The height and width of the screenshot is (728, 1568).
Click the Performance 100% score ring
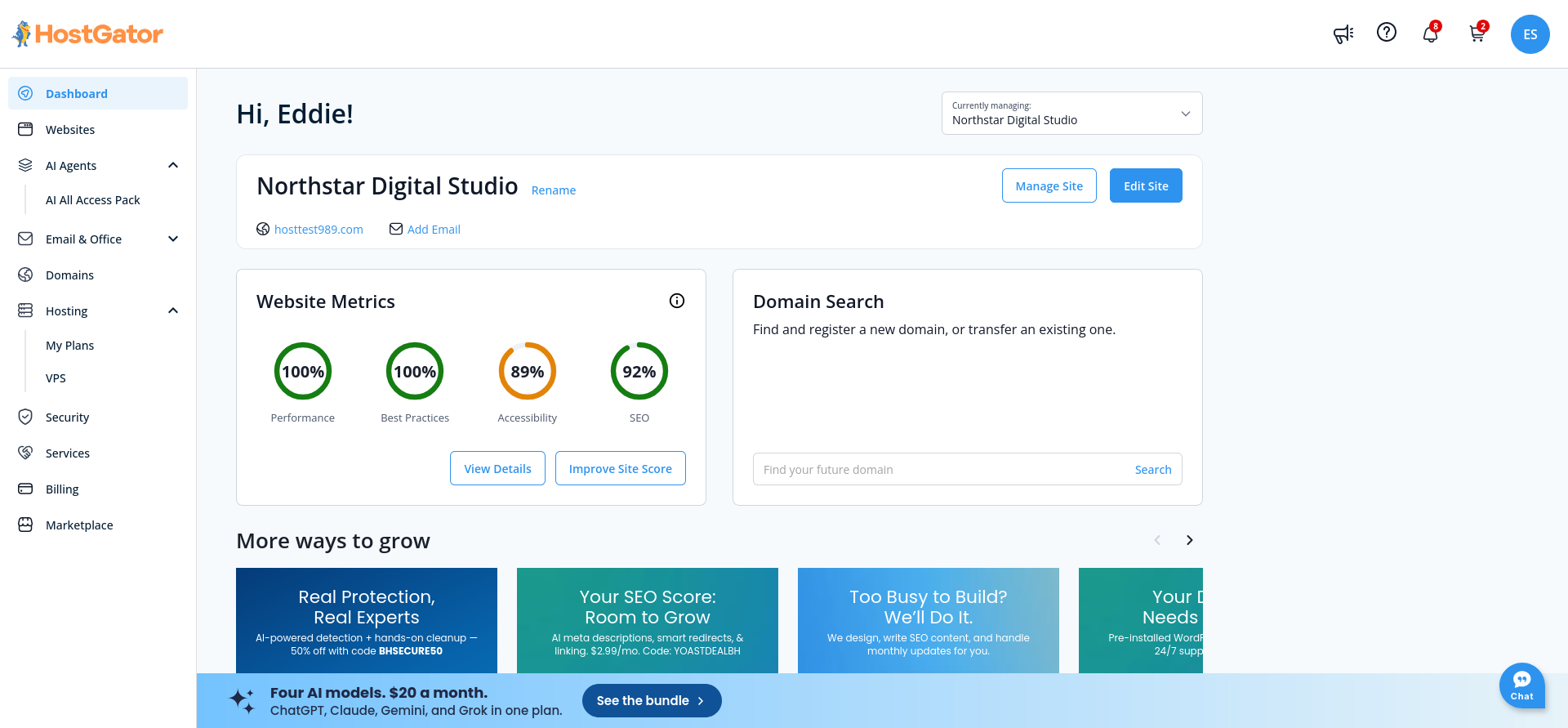point(303,371)
